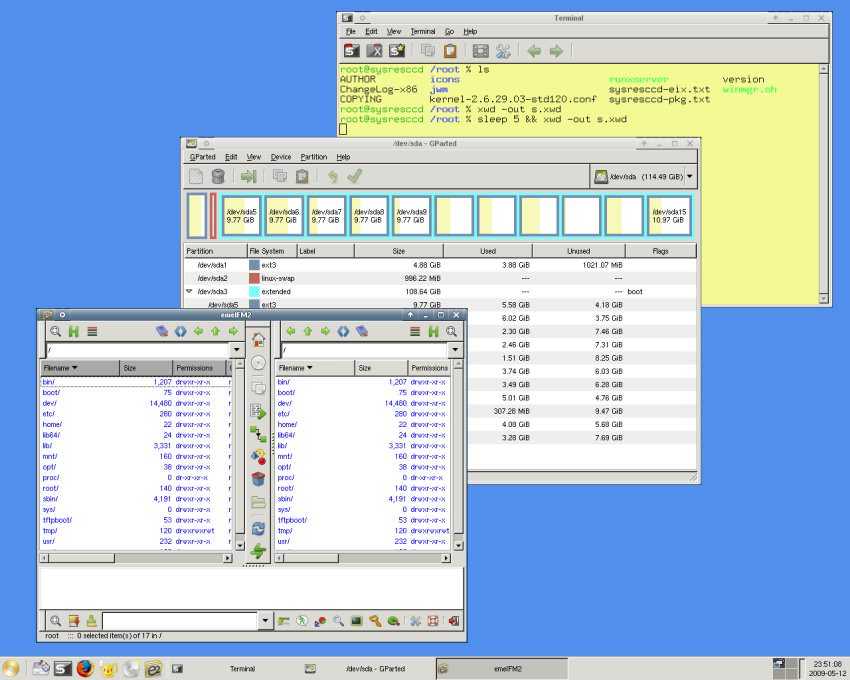Click the Undo arrow icon in GParted
The width and height of the screenshot is (850, 680).
332,177
